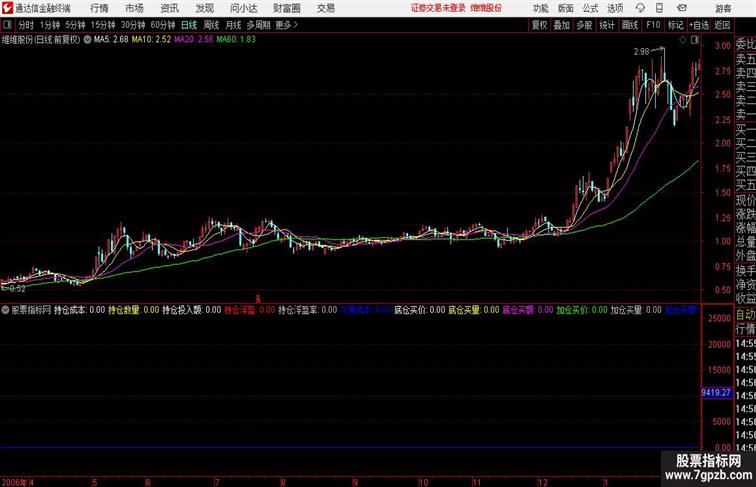756x487 pixels.
Task: Click the 加仓买量 0.00 indicator field
Action: pos(636,310)
